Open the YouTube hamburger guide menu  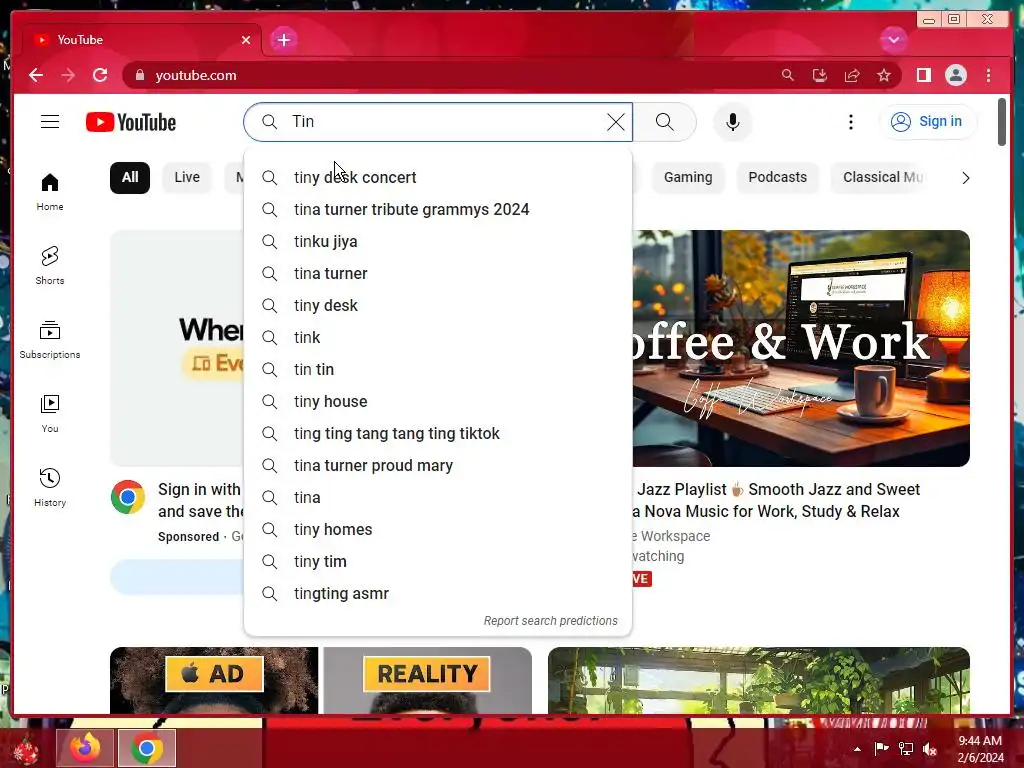pos(50,121)
